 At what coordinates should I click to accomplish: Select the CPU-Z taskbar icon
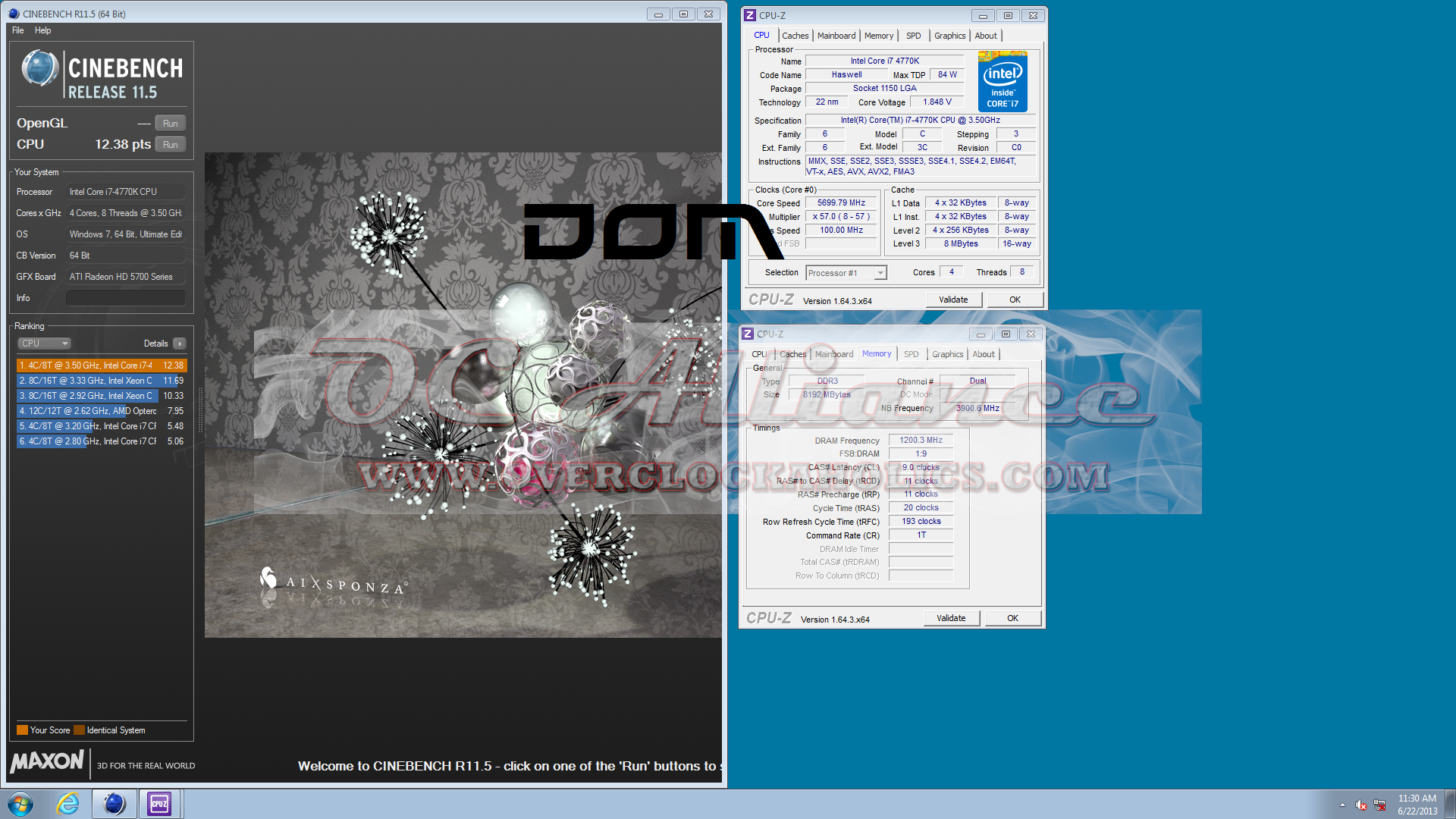pos(159,804)
